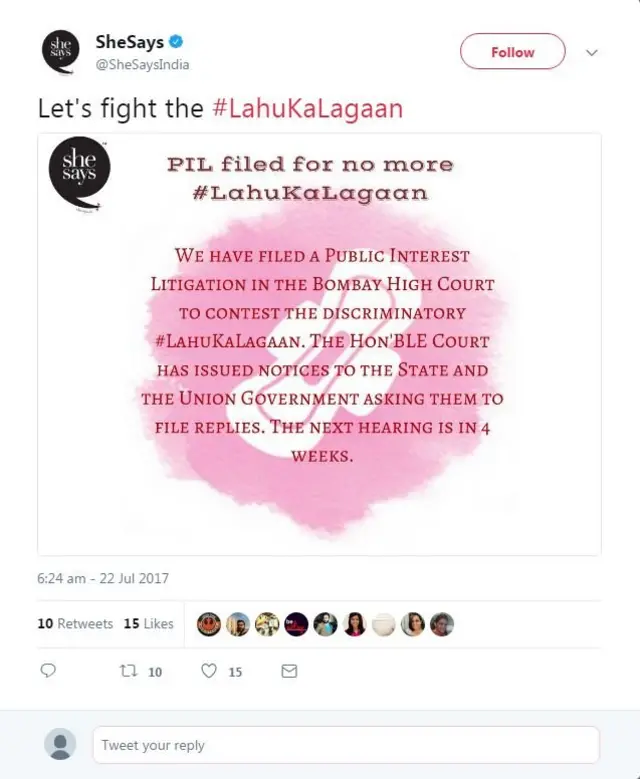
Task: Open the woman in pink liker avatar
Action: click(354, 624)
